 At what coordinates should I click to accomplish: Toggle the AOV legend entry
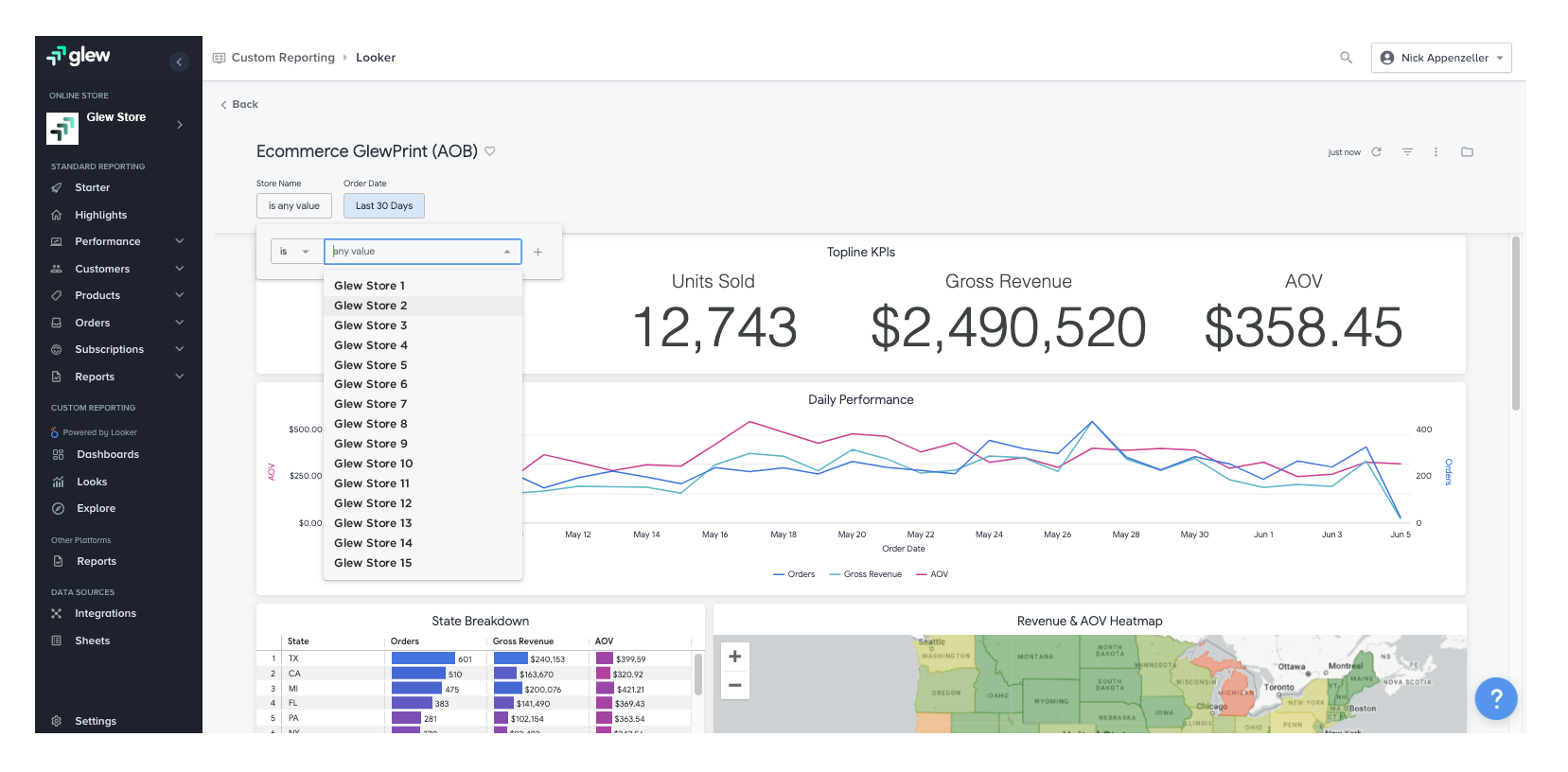(932, 574)
